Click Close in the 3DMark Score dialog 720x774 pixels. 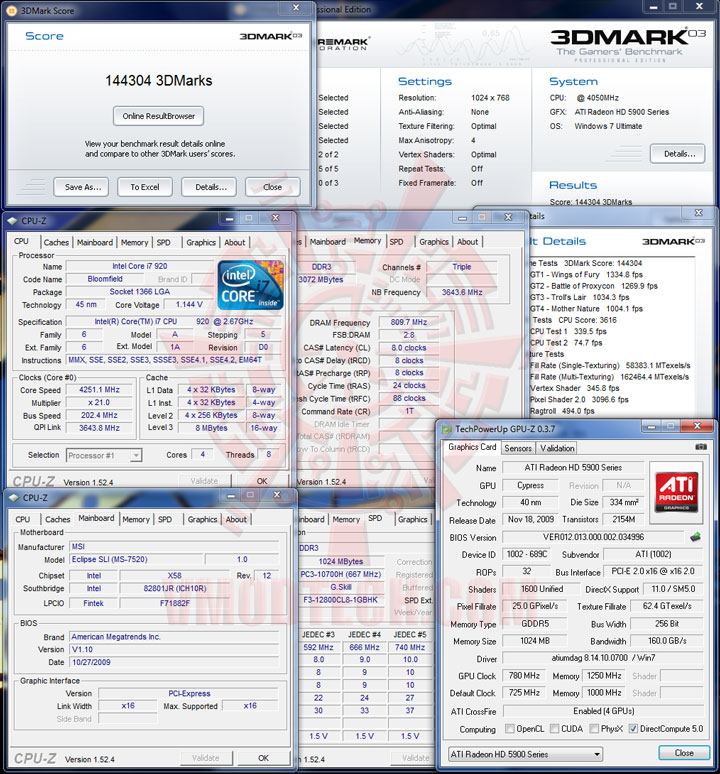272,187
